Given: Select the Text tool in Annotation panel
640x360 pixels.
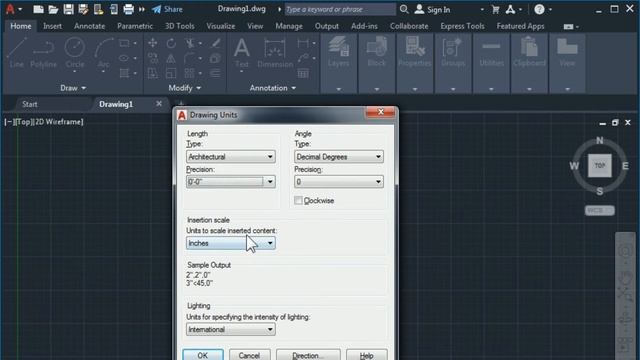Looking at the screenshot, I should point(242,52).
